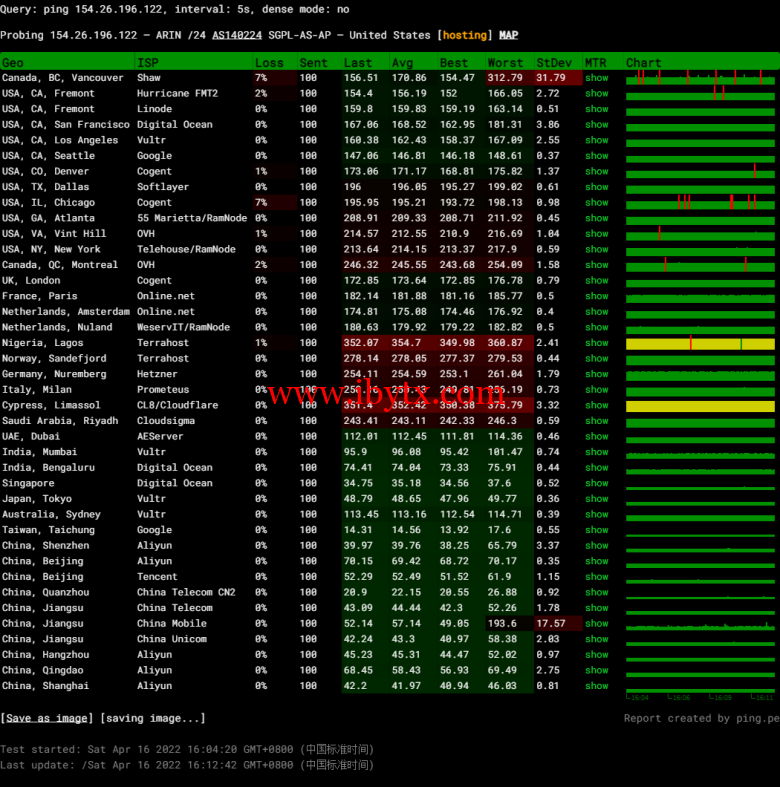Show MTR for Japan, Tokyo Vultr
This screenshot has height=787, width=780.
click(597, 499)
